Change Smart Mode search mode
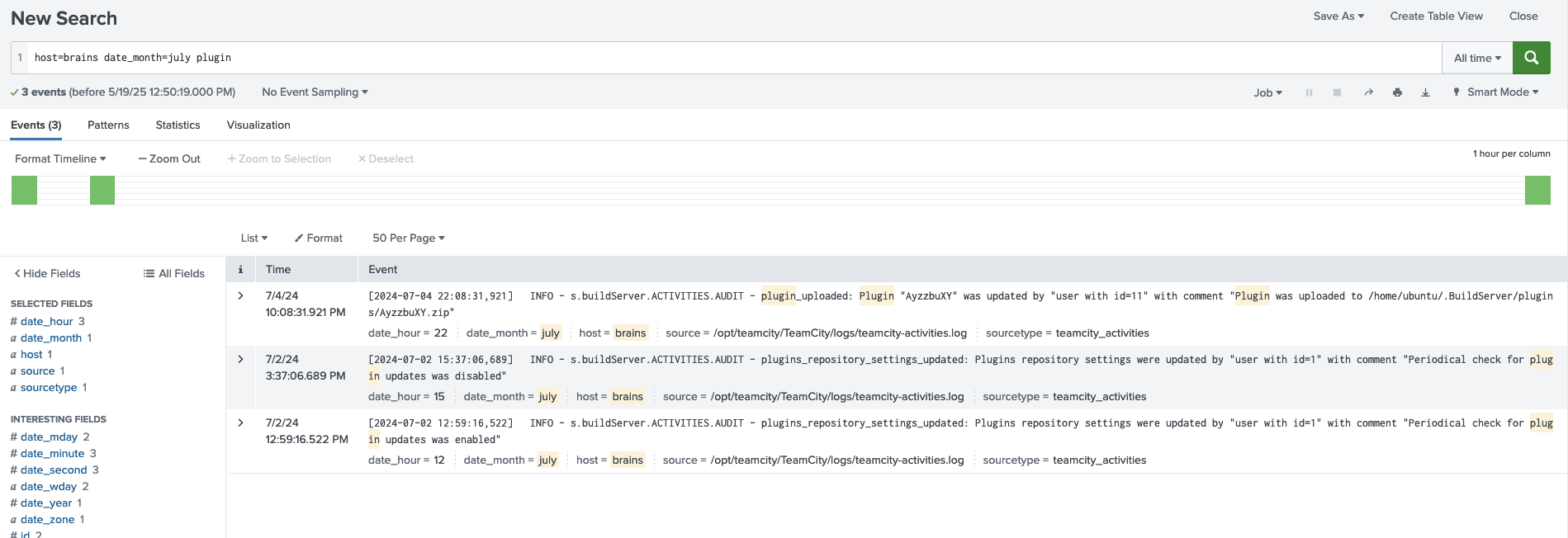The width and height of the screenshot is (1568, 538). 1496,92
